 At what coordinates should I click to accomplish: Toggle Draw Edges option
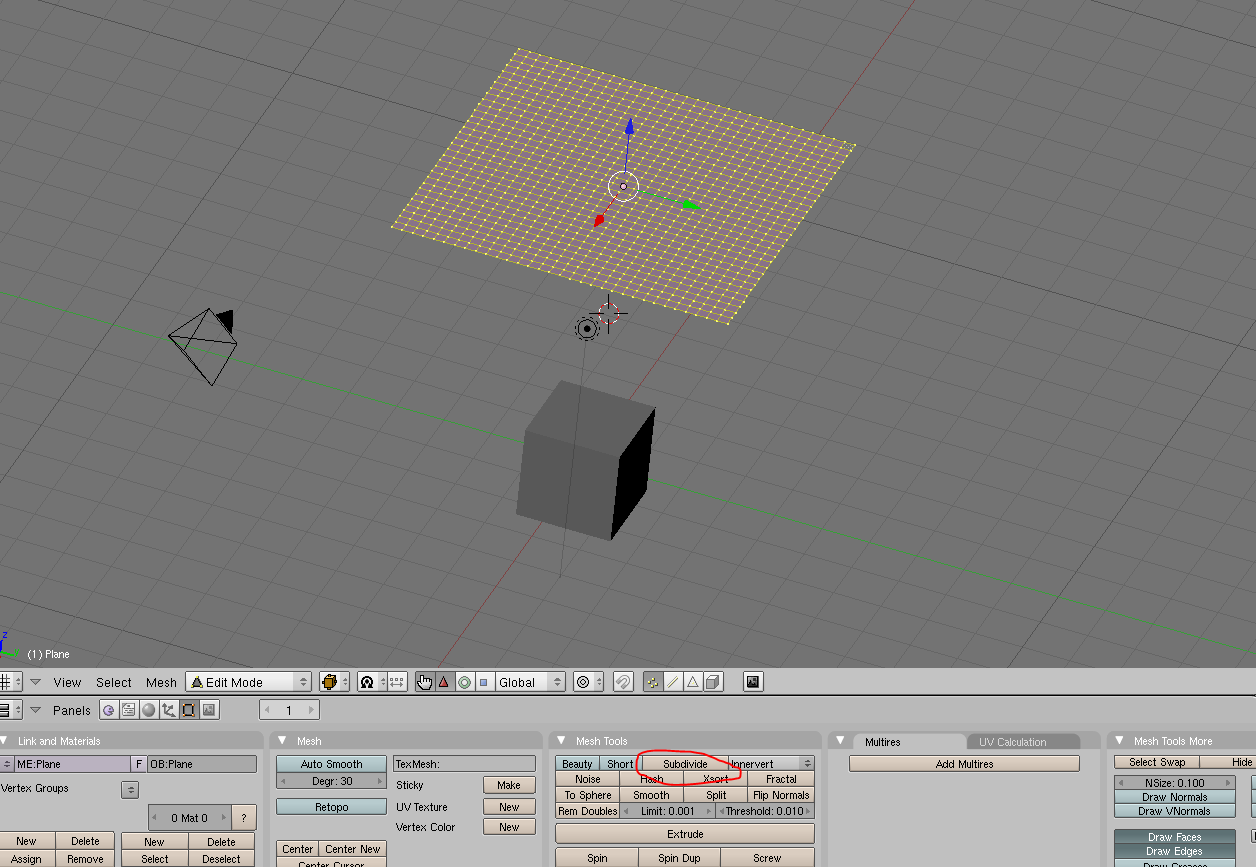[1174, 851]
